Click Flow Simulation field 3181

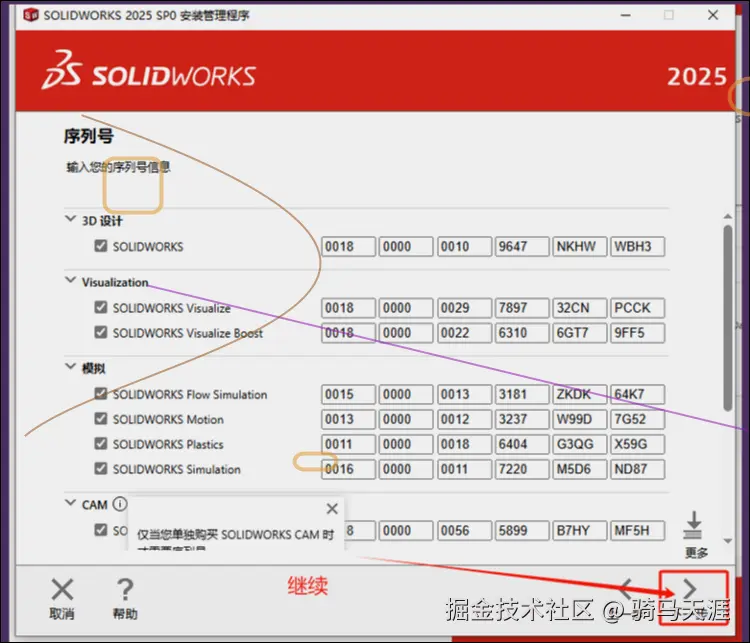(x=522, y=394)
